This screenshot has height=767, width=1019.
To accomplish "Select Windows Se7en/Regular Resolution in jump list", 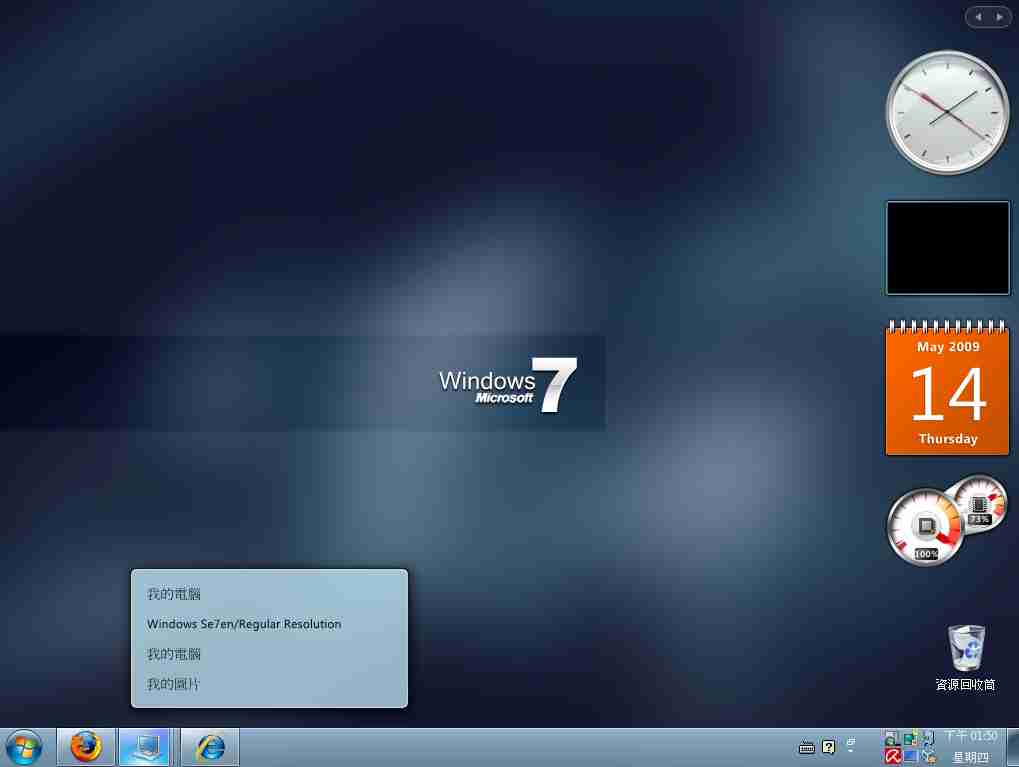I will (x=244, y=624).
